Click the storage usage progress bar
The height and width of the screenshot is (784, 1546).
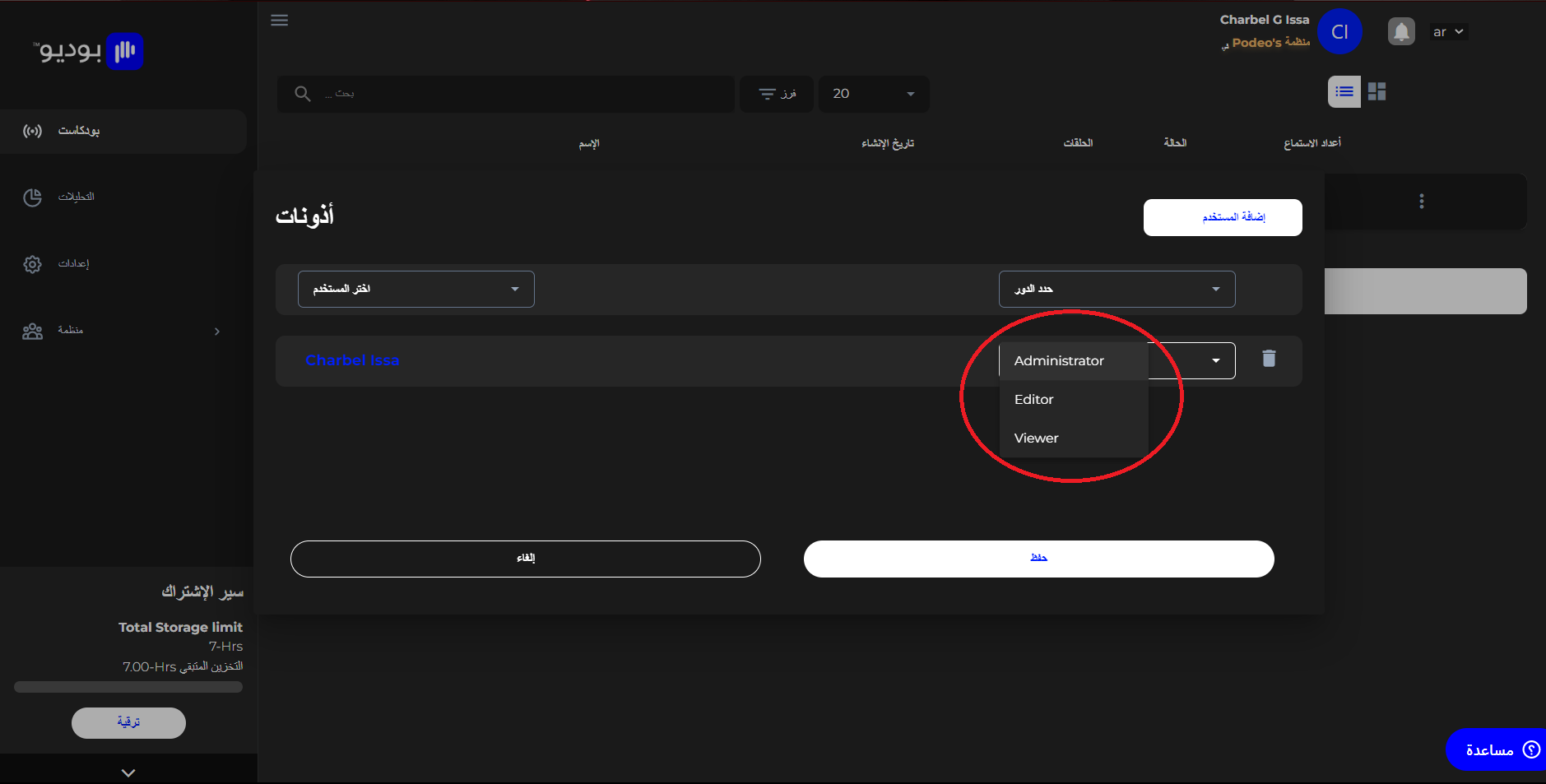tap(128, 687)
